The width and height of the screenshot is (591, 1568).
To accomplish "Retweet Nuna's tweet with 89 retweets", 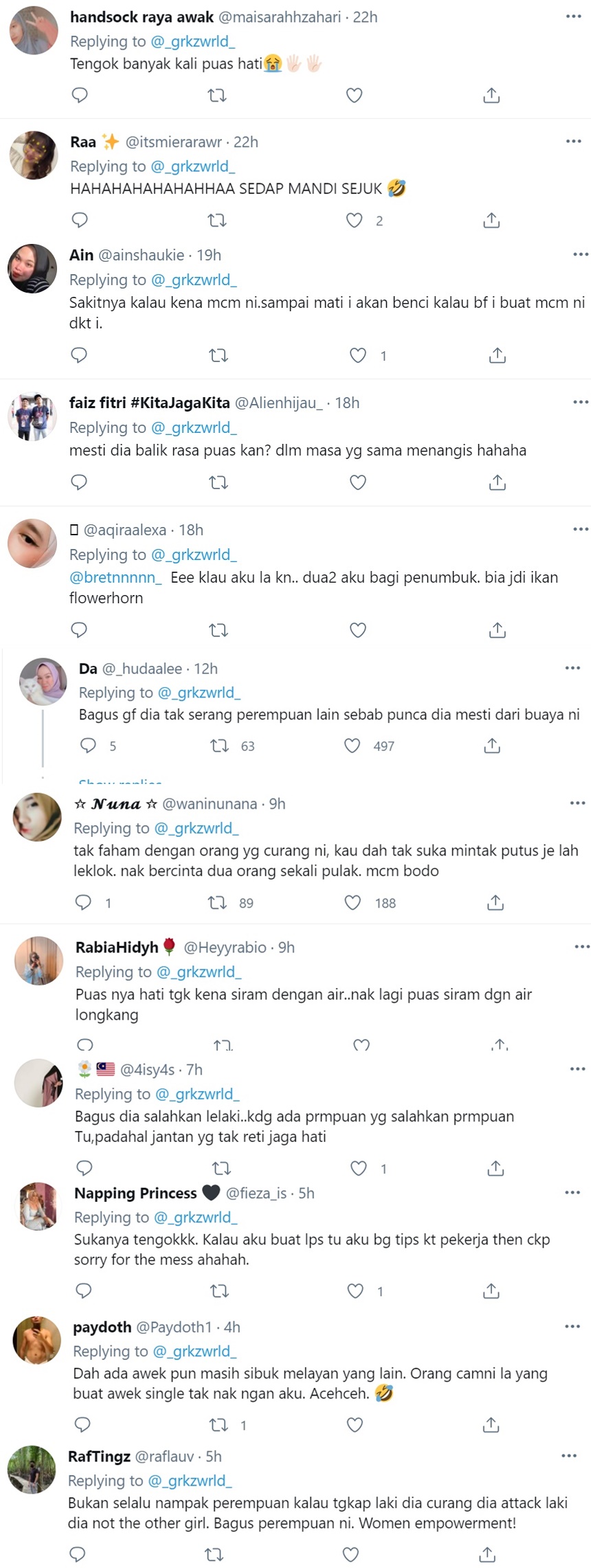I will (218, 902).
